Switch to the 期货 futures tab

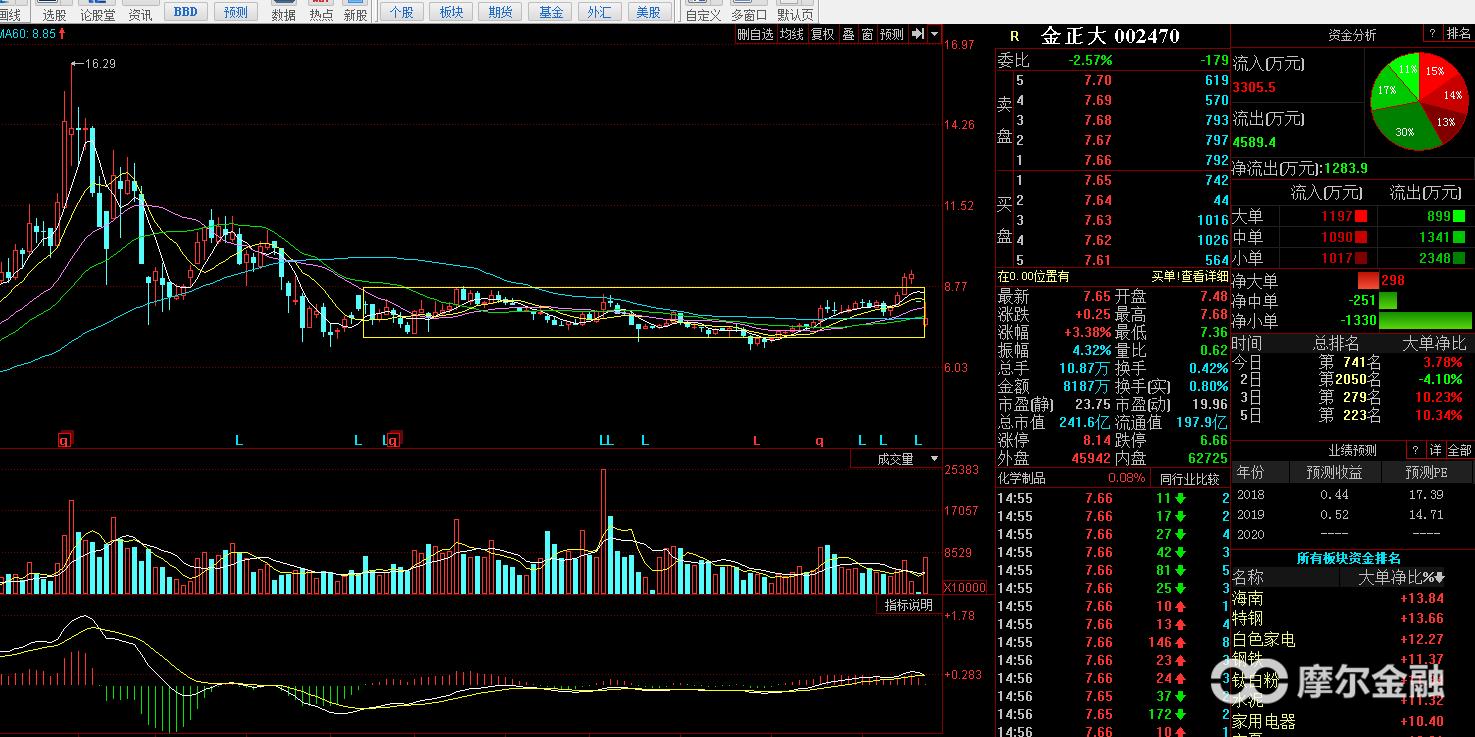click(501, 12)
